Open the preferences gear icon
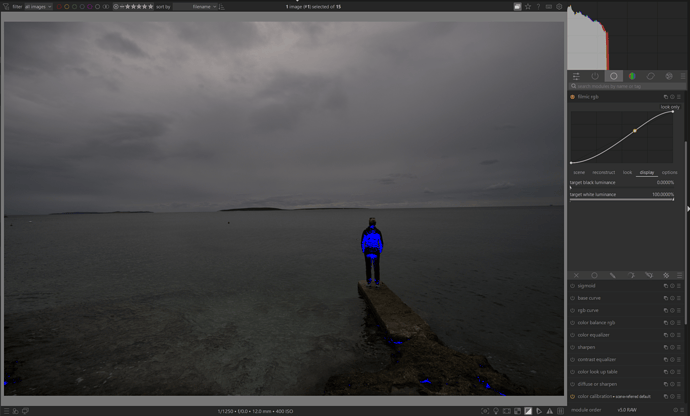The height and width of the screenshot is (416, 690). pos(559,7)
